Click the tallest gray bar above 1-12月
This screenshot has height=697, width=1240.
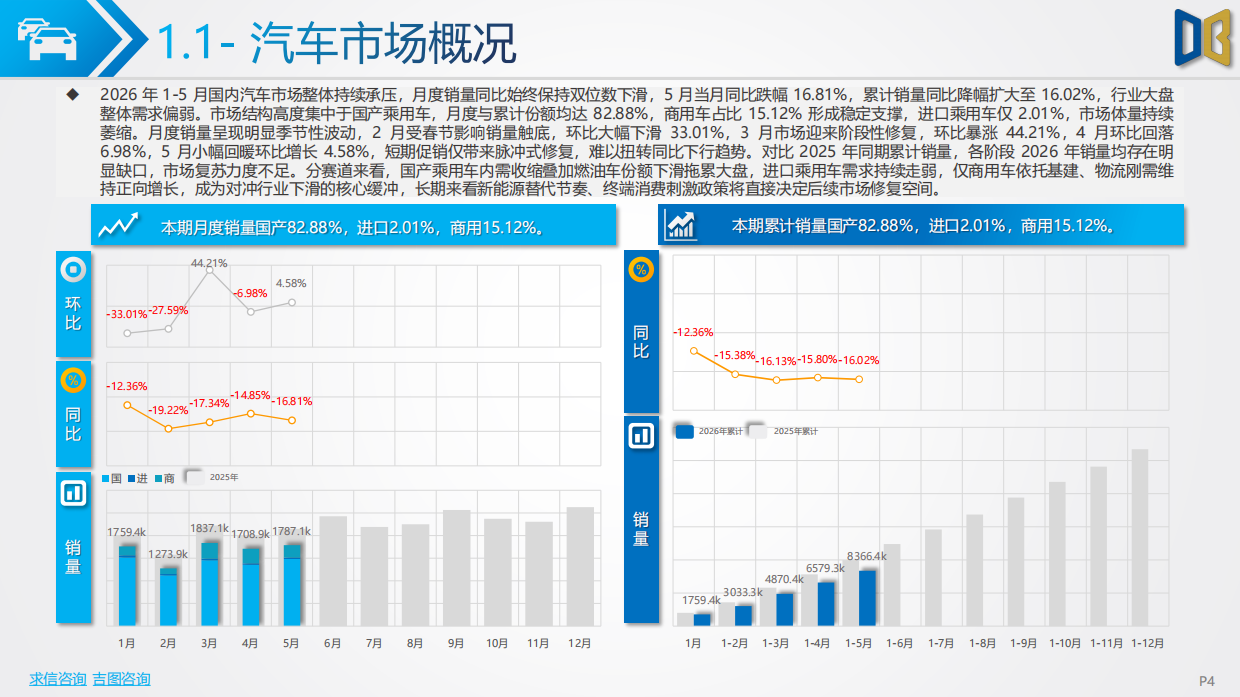click(x=1140, y=538)
